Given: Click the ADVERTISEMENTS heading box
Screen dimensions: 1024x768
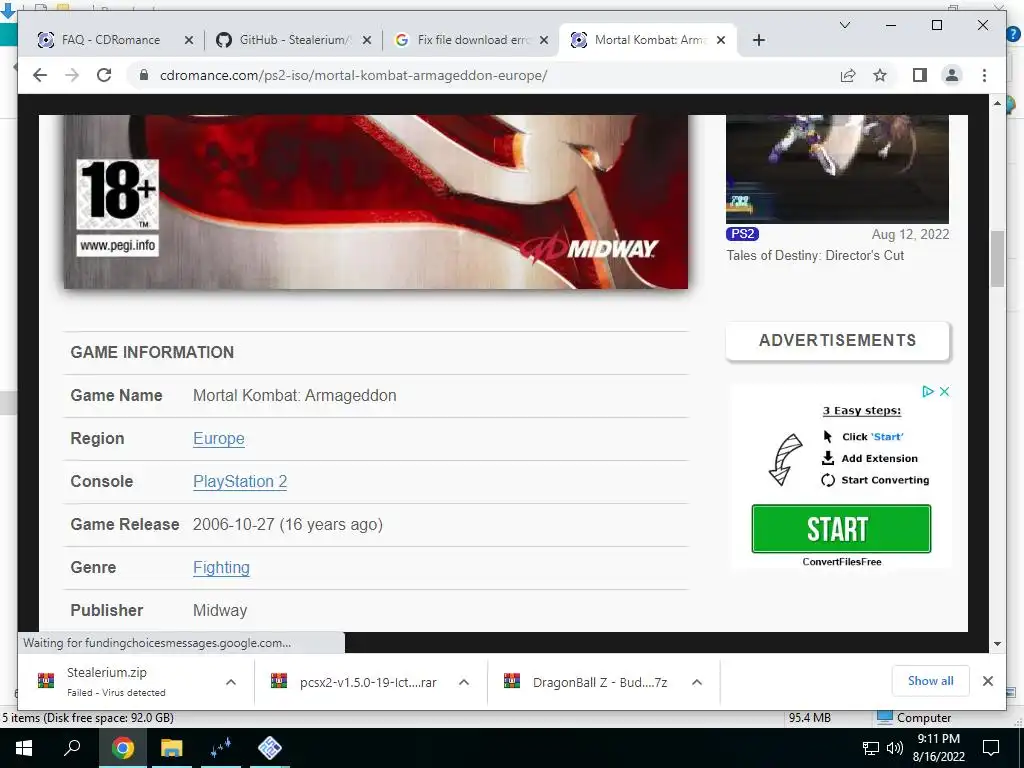Looking at the screenshot, I should coord(837,340).
